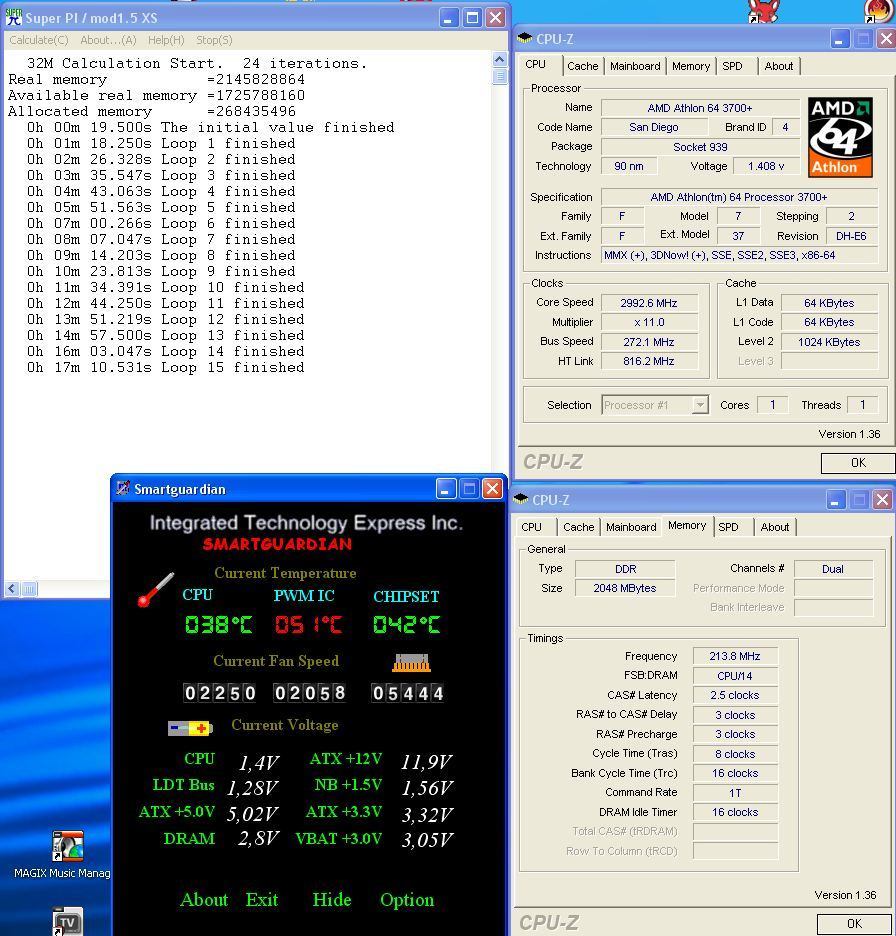Click the orange fan connector icon
Image resolution: width=896 pixels, height=936 pixels.
411,663
